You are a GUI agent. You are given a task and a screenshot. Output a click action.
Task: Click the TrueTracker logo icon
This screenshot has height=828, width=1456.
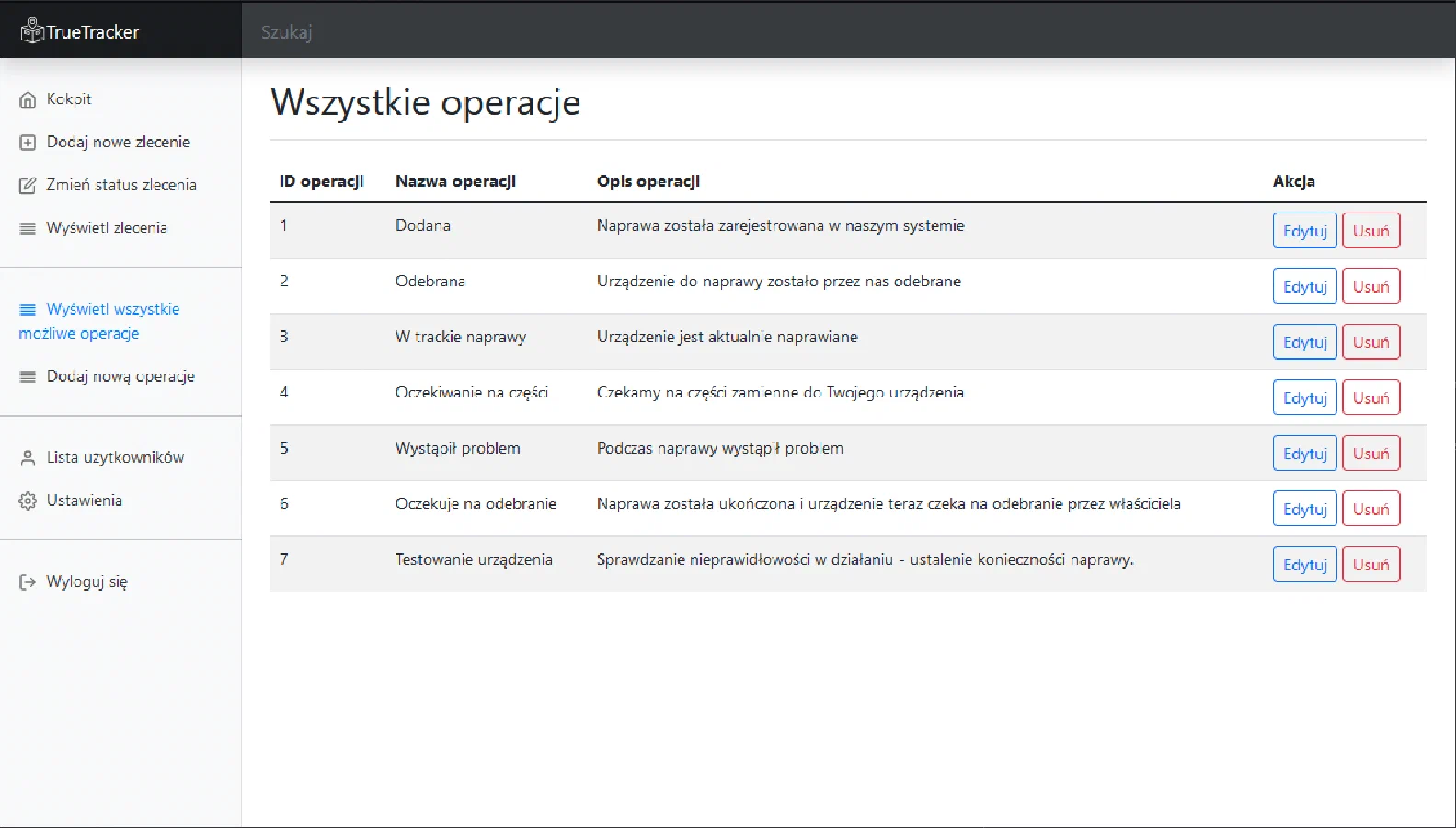click(32, 31)
